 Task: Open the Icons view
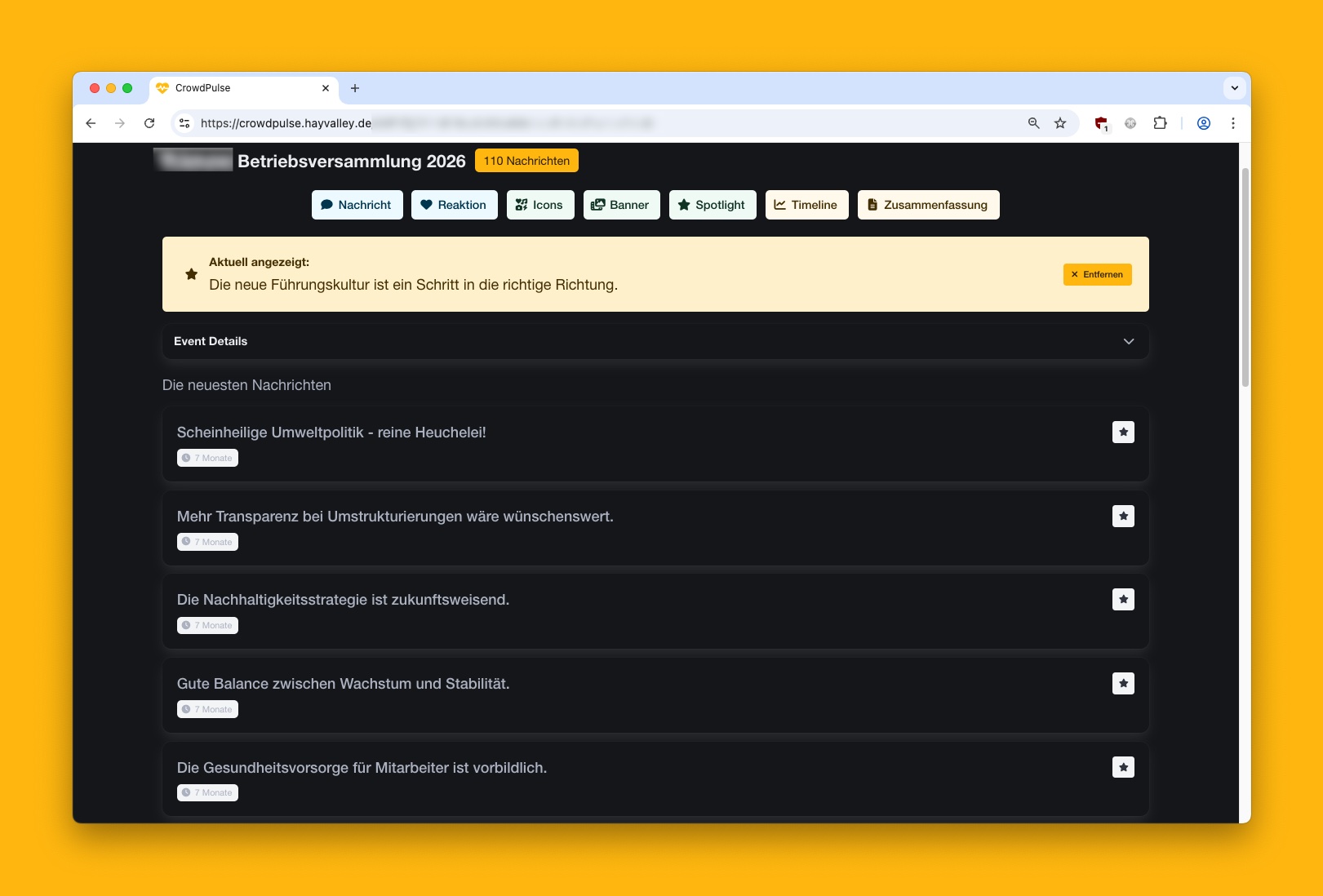click(539, 205)
